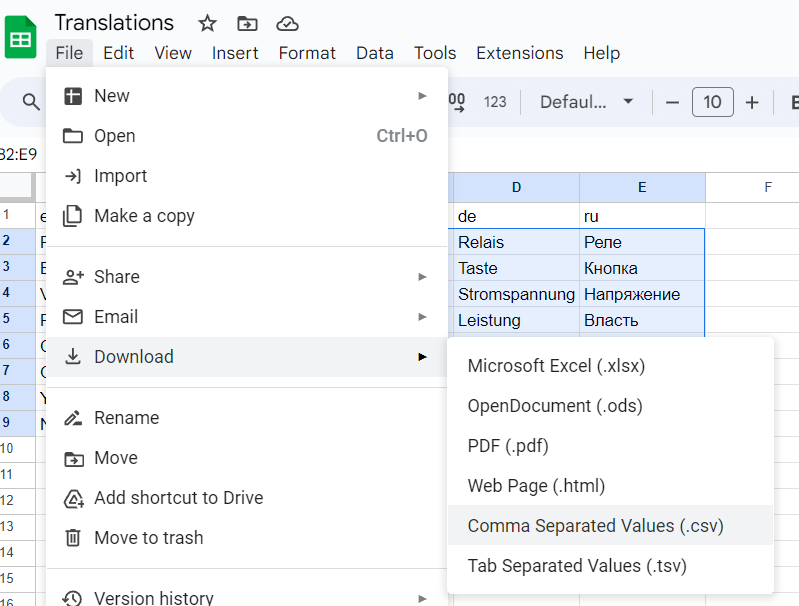Screen dimensions: 799x606
Task: Click the Make a copy icon
Action: 72,216
